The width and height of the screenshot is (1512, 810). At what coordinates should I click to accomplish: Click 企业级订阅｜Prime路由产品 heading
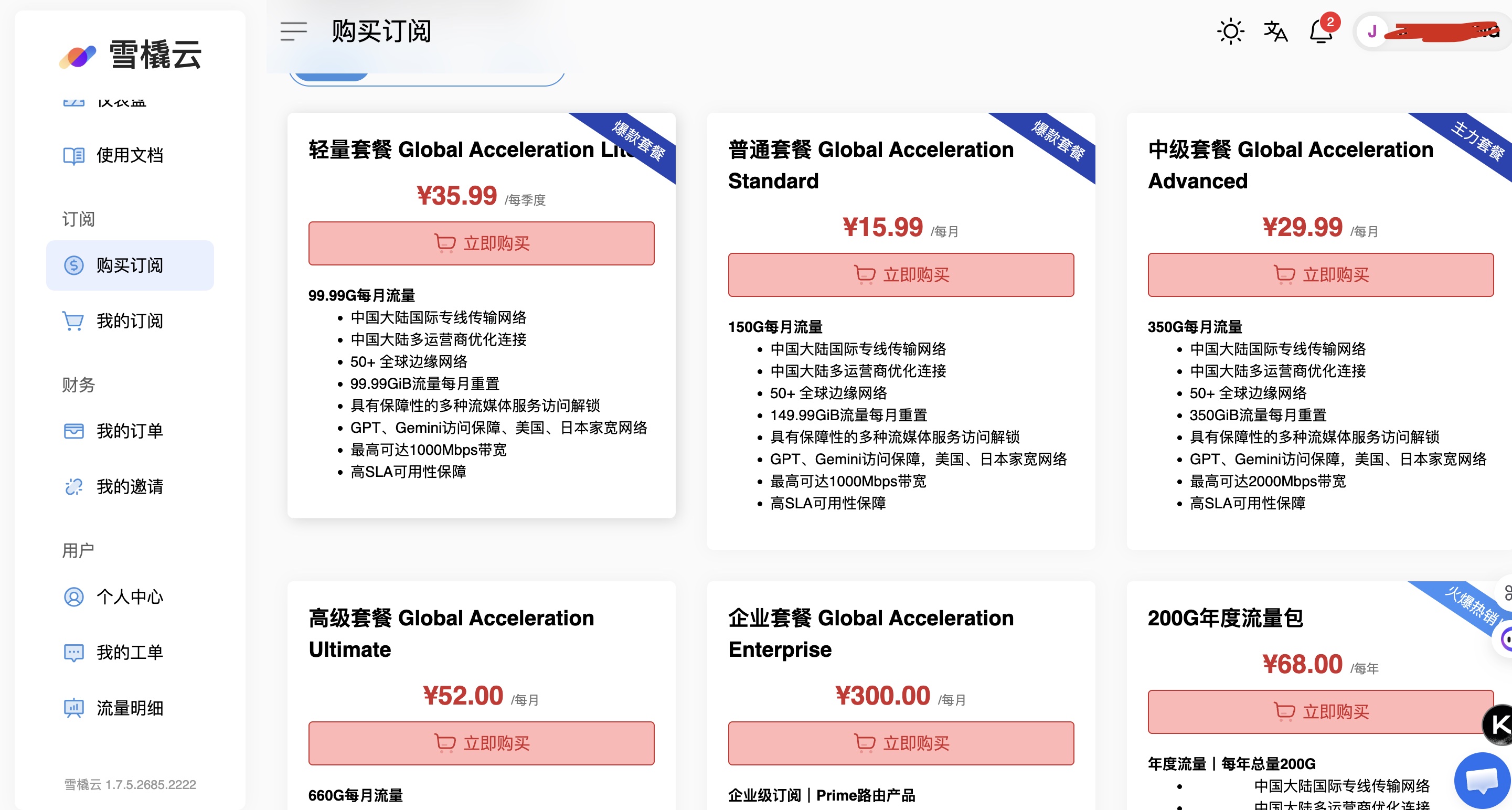822,795
